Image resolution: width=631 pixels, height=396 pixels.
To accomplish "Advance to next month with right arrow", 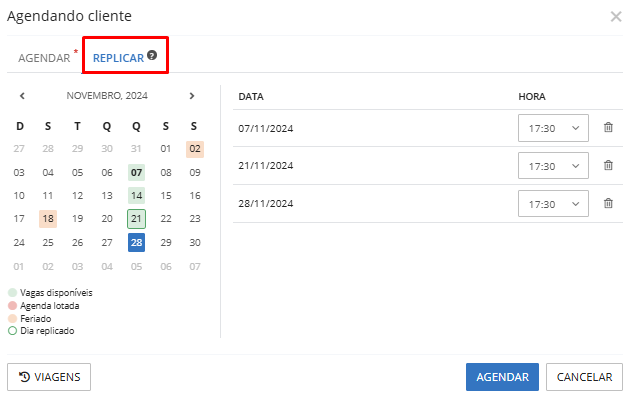I will 192,96.
